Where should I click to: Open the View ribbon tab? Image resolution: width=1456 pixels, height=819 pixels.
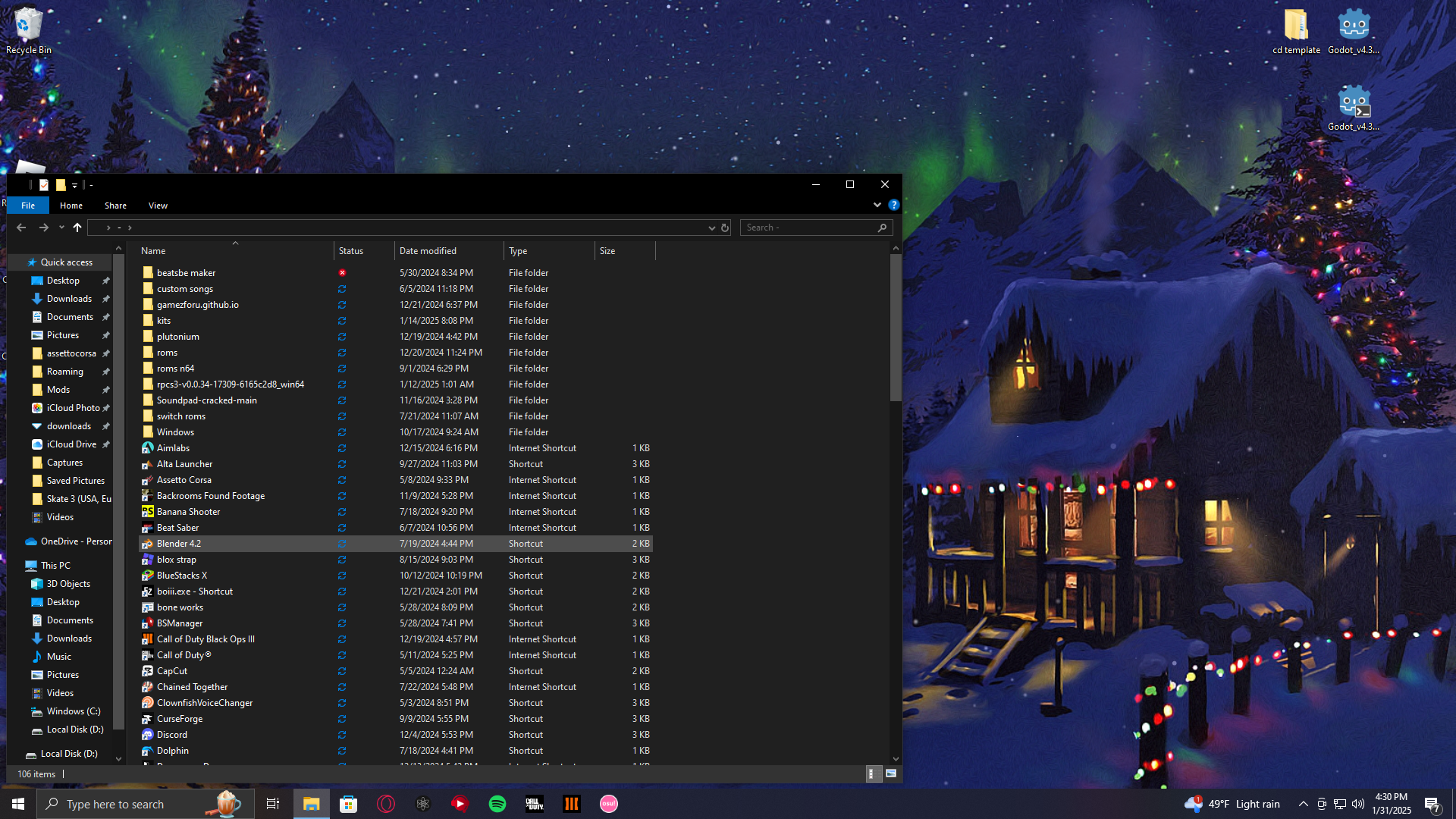coord(158,206)
